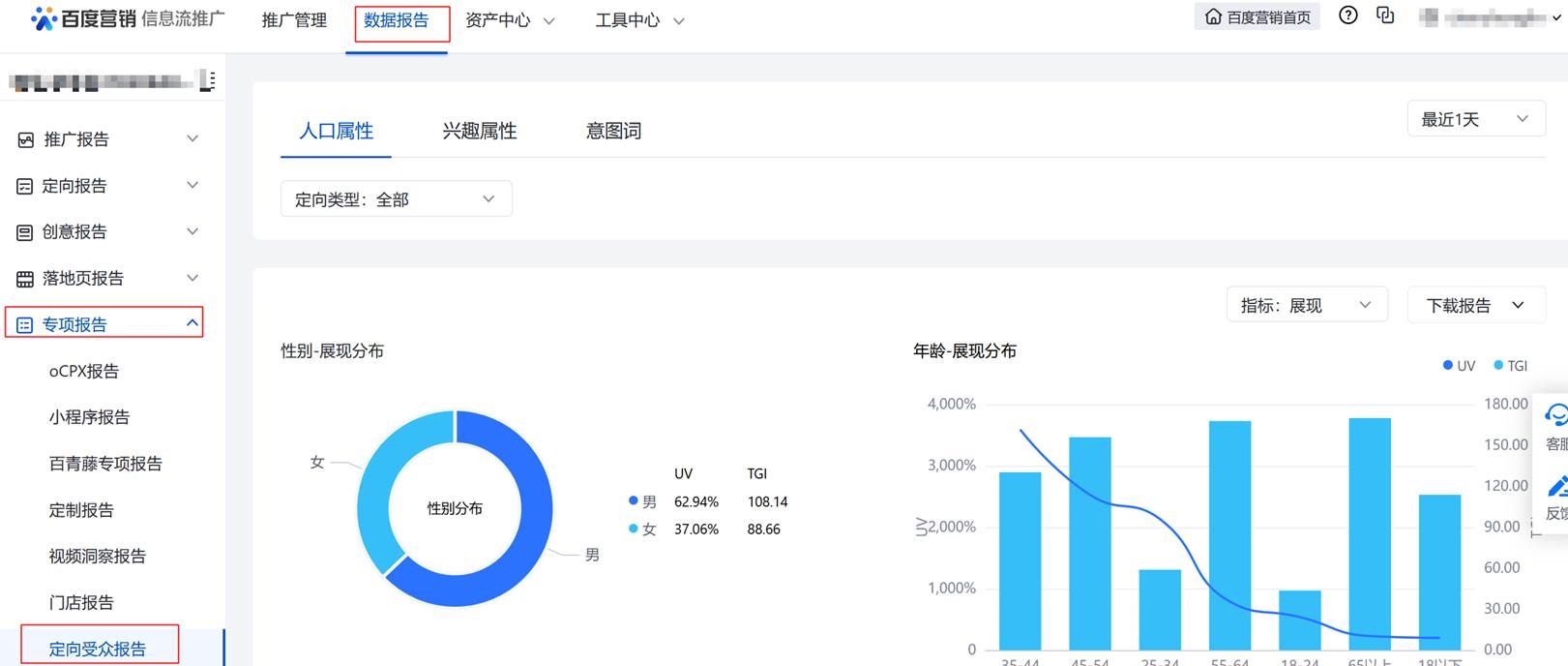Open the 定向类型 全部 dropdown
1568x666 pixels.
(x=396, y=199)
